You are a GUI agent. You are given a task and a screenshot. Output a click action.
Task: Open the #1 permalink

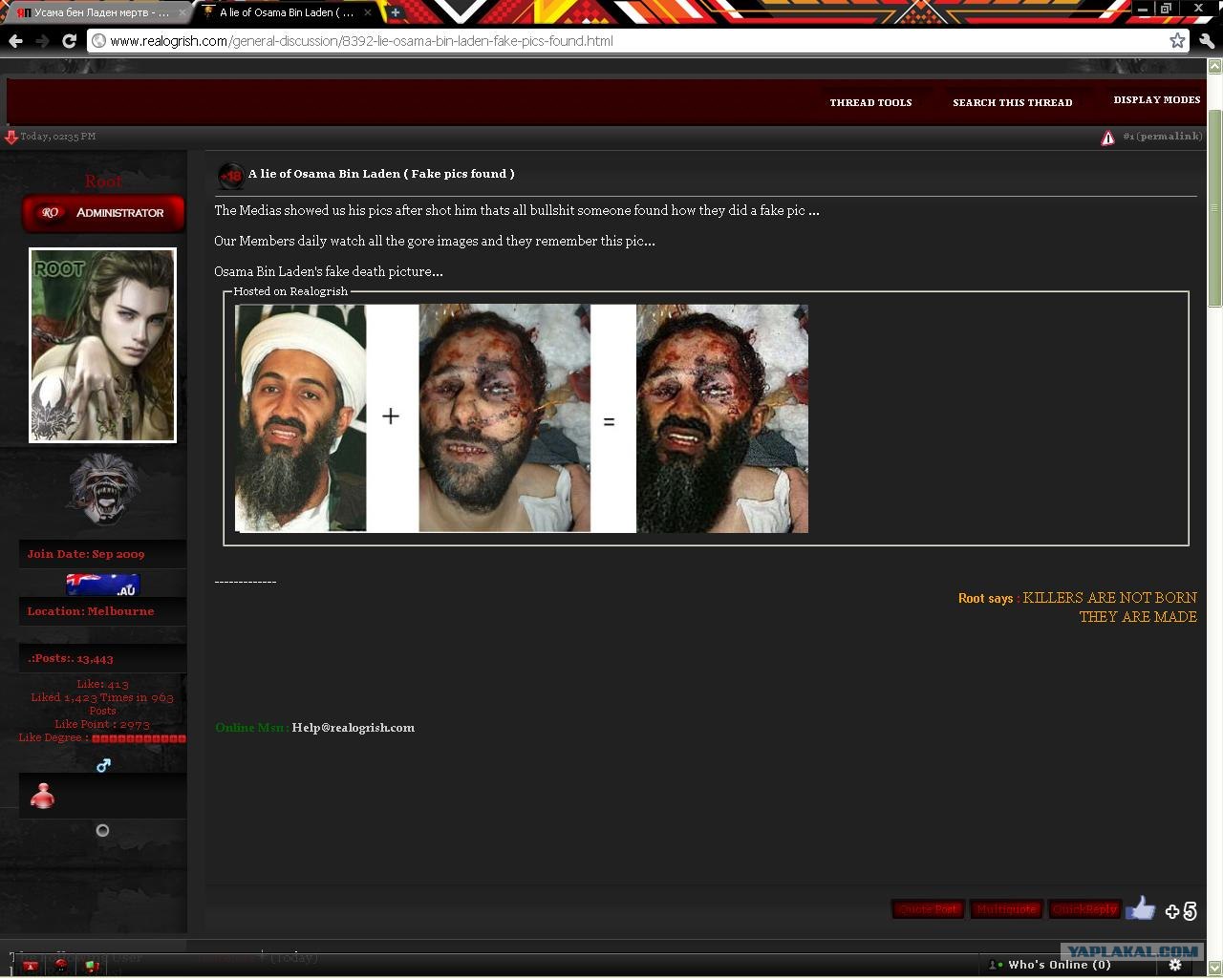[1162, 137]
